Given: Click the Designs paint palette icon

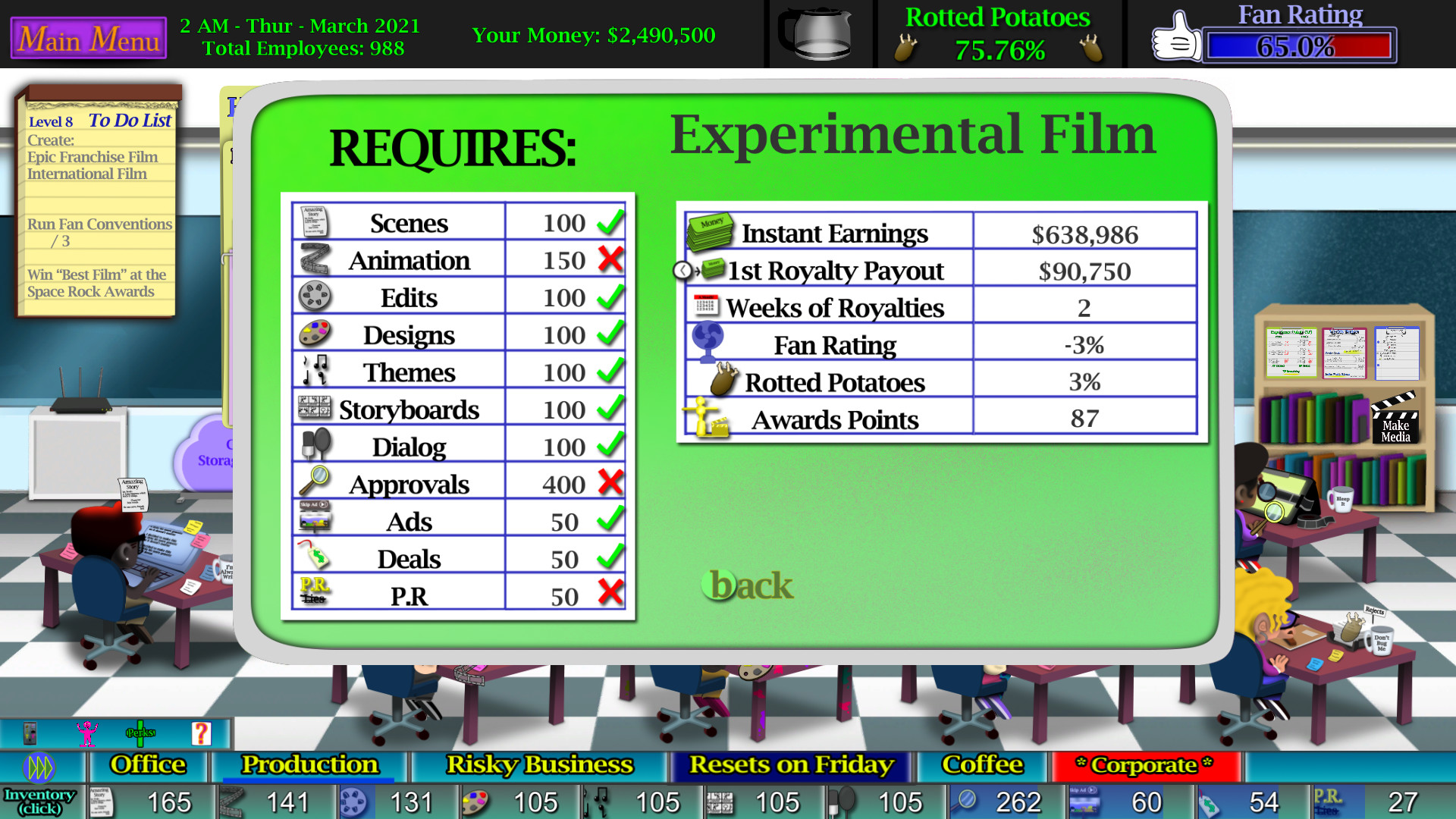Looking at the screenshot, I should click(314, 331).
